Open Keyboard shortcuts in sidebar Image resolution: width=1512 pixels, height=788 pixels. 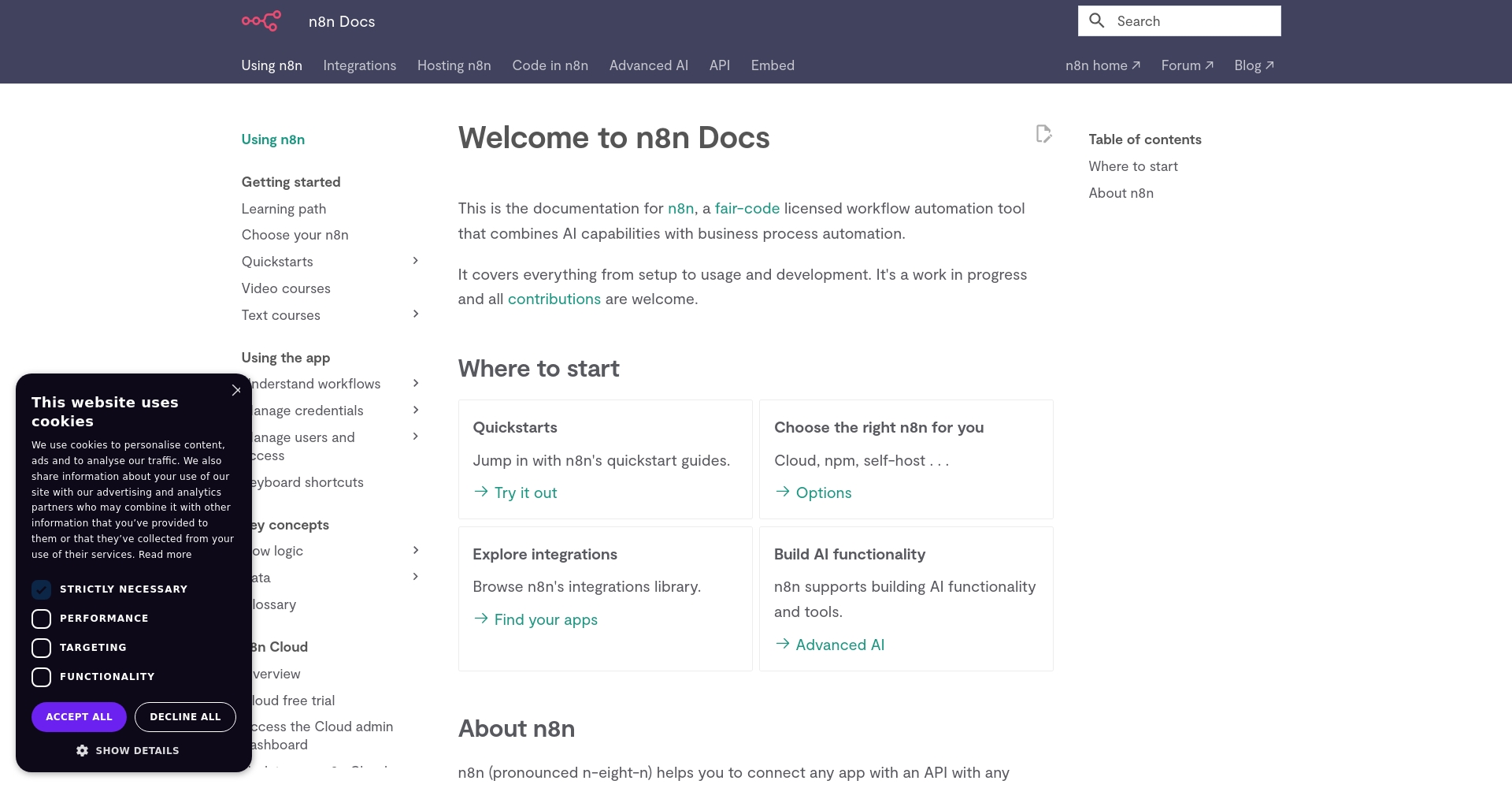click(307, 482)
